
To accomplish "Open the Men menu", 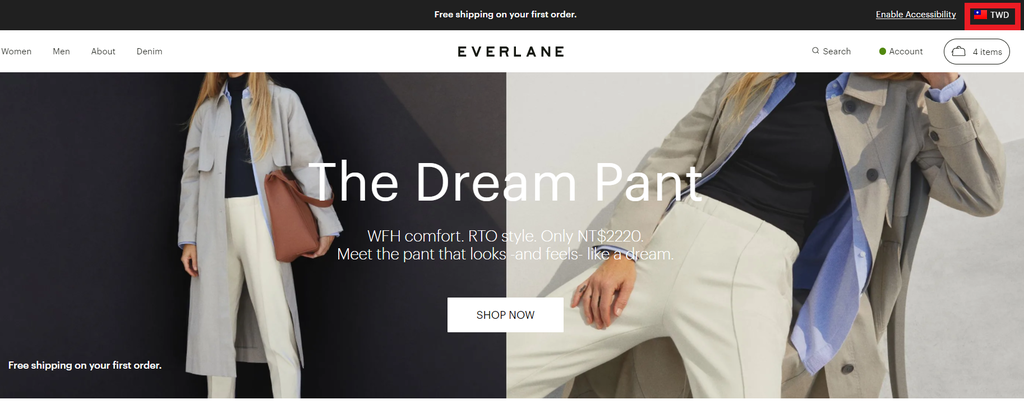I will pos(61,52).
